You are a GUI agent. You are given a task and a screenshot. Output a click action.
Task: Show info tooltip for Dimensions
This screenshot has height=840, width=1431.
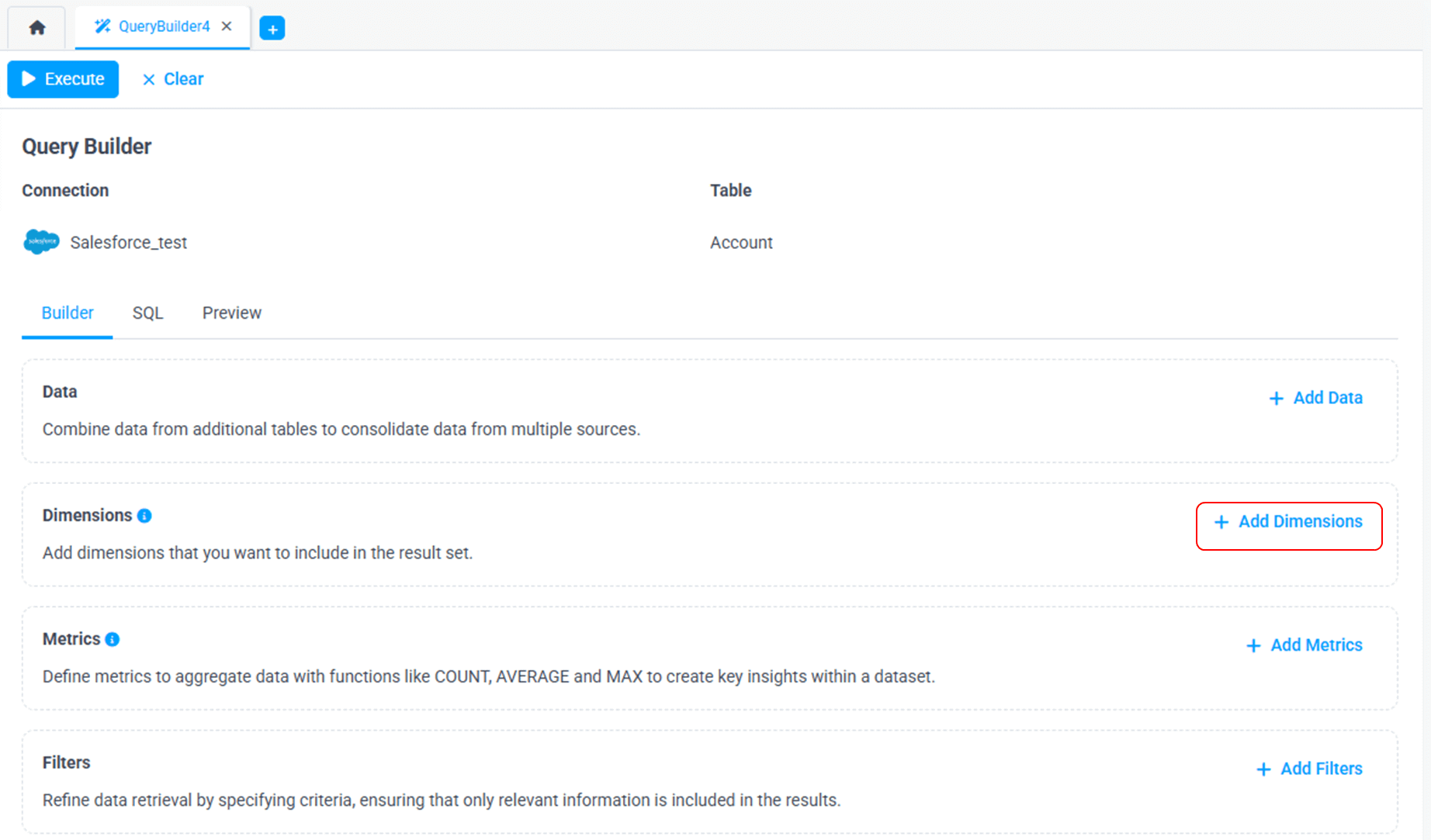(x=144, y=516)
